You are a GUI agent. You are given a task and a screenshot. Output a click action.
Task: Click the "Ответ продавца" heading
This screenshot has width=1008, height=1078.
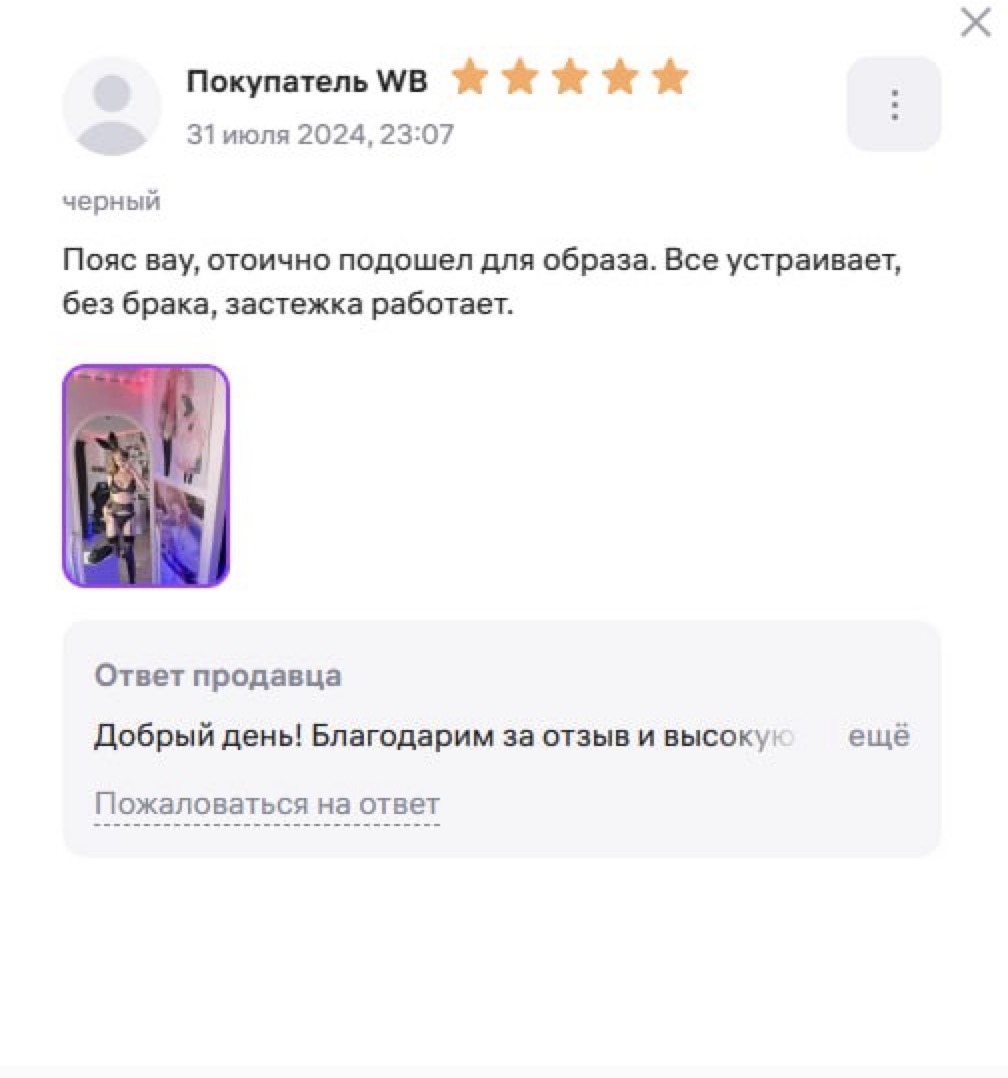(218, 676)
